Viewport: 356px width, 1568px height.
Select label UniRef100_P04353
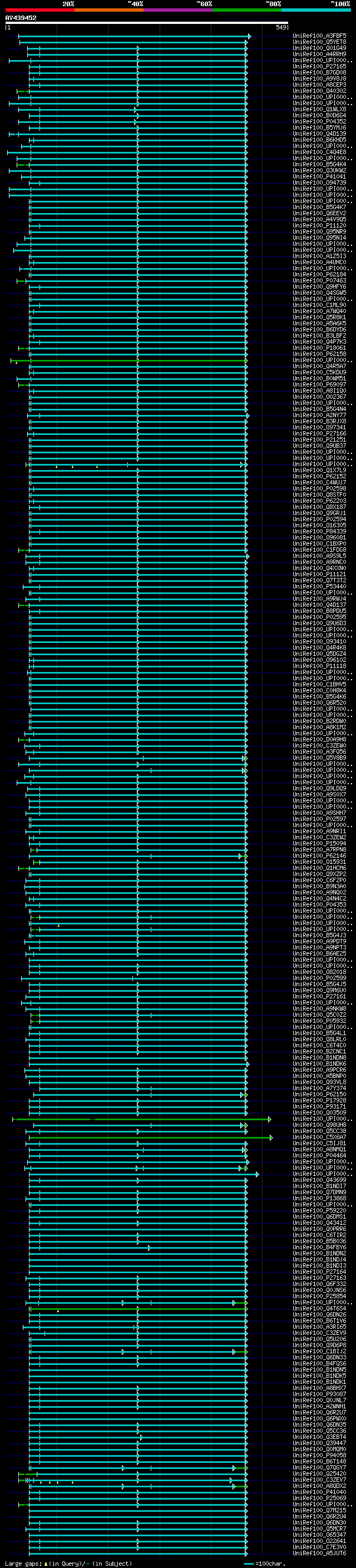319,905
